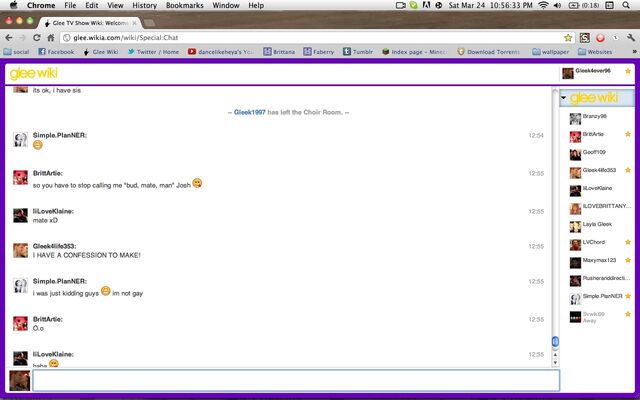Open the Window menu

click(226, 5)
